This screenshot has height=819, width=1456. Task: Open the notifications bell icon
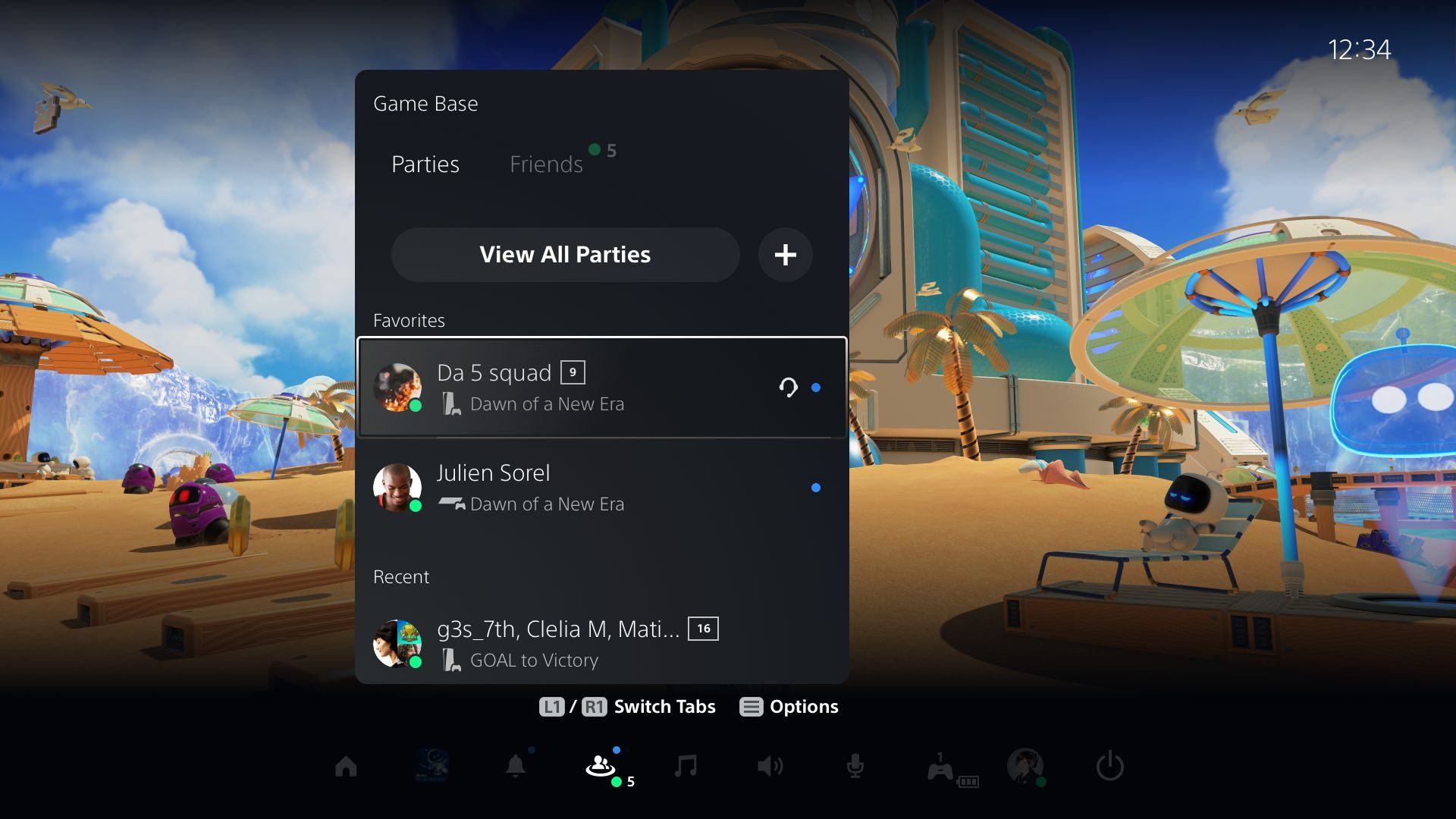pyautogui.click(x=517, y=766)
